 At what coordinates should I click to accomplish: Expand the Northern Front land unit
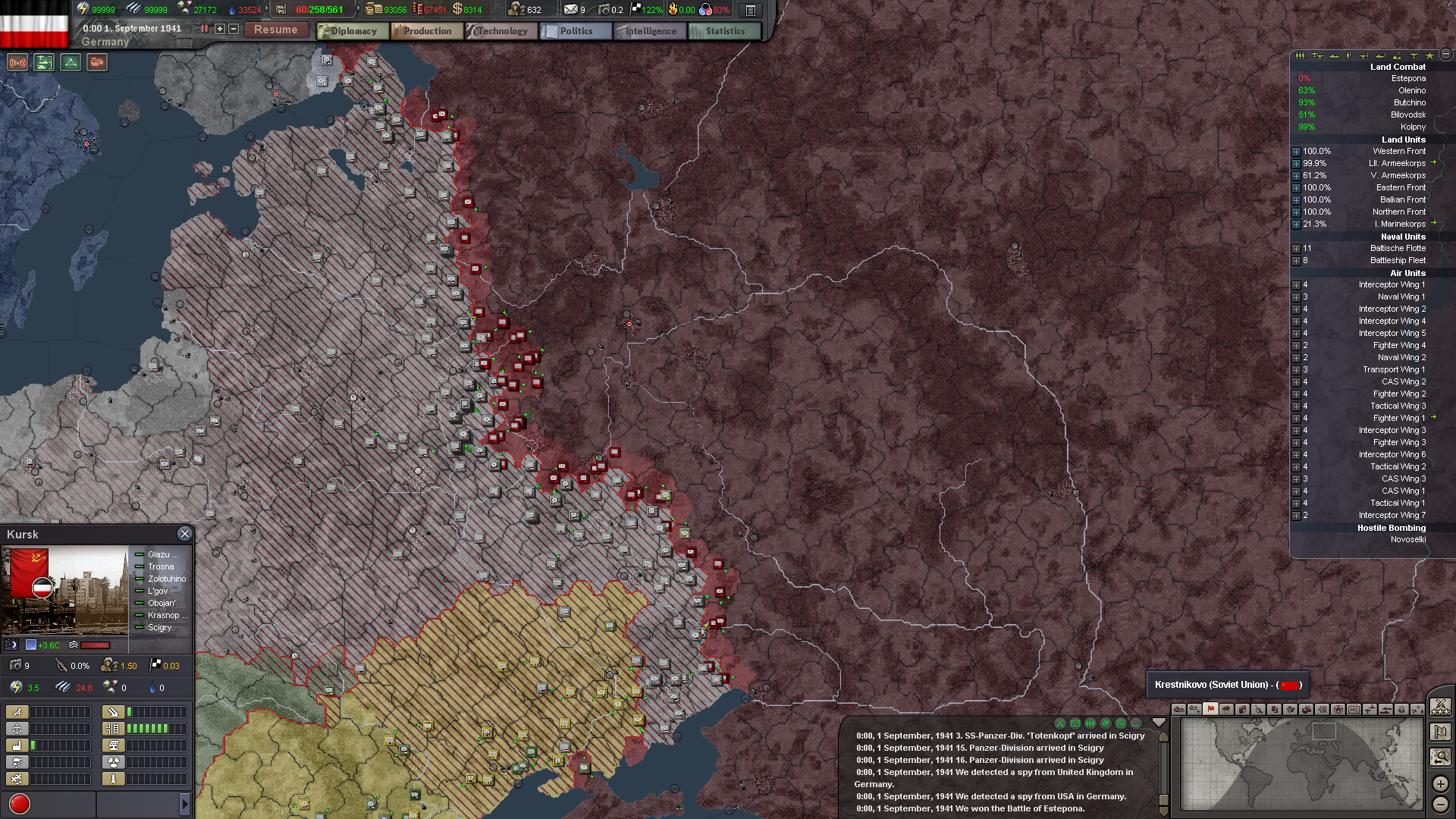pyautogui.click(x=1297, y=212)
